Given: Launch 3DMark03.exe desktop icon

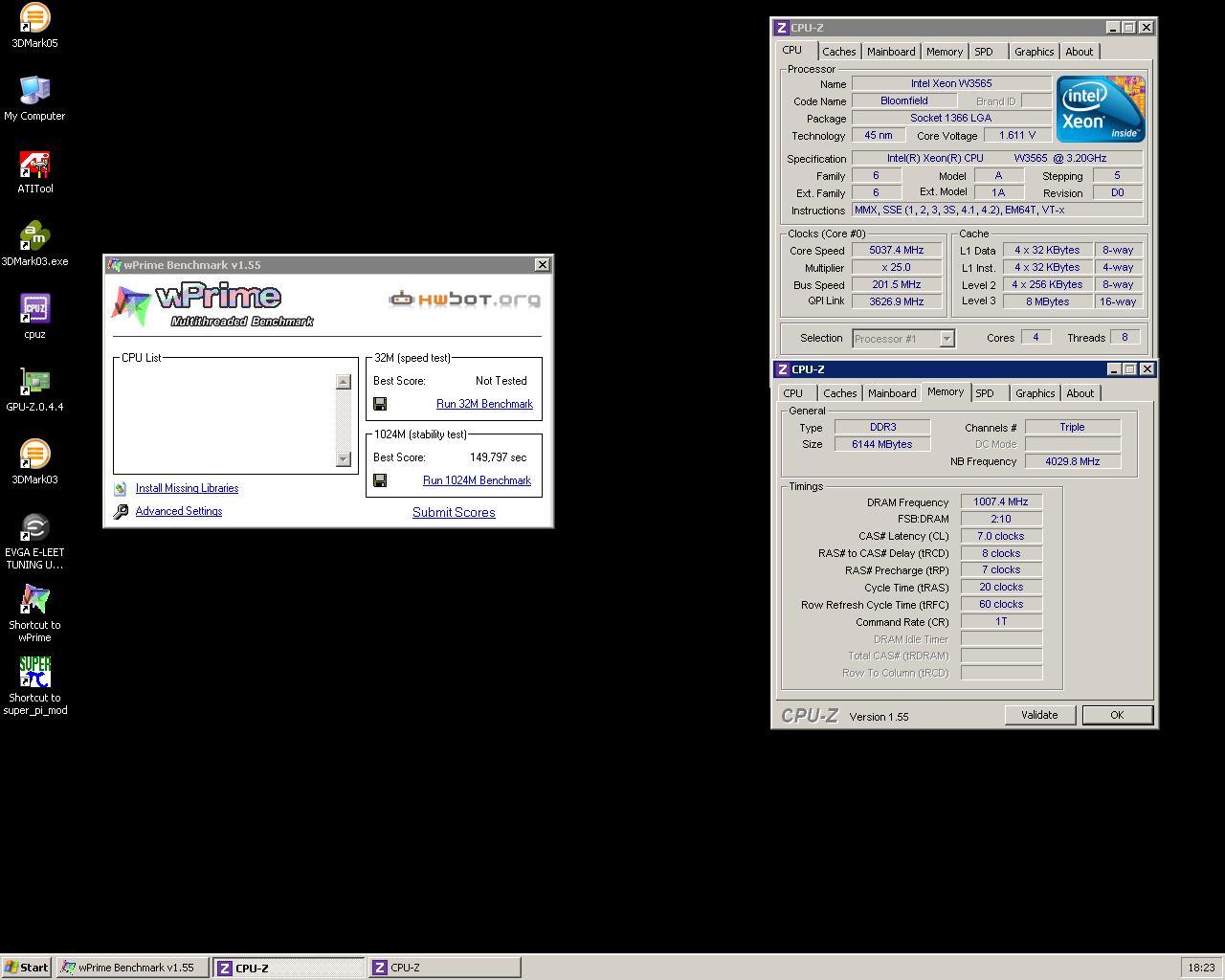Looking at the screenshot, I should pyautogui.click(x=34, y=237).
